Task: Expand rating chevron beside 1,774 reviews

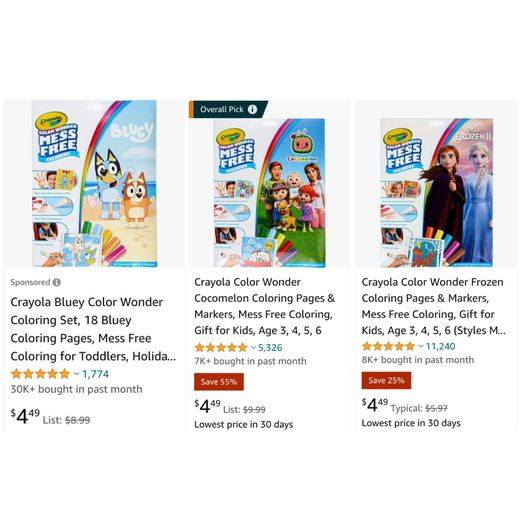Action: [x=76, y=374]
